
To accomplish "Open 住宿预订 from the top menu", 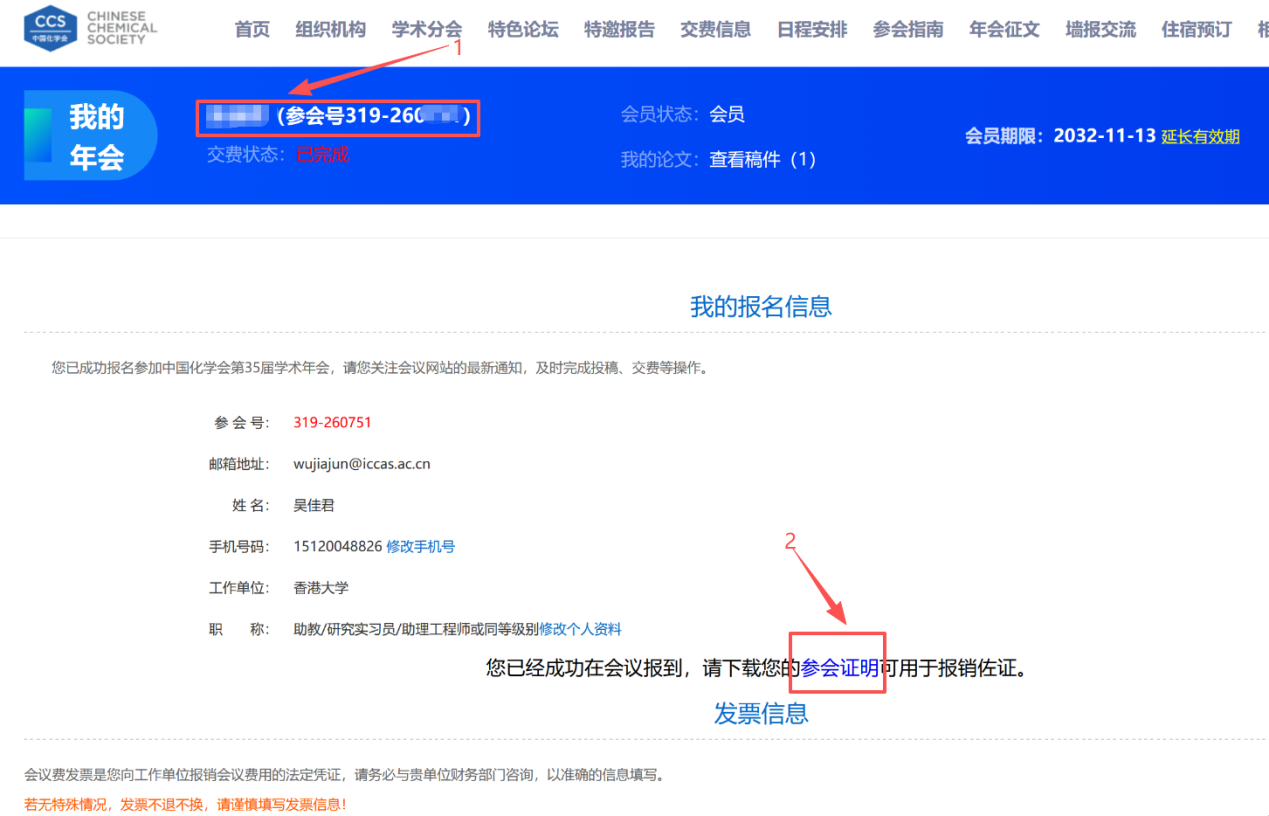I will coord(1196,30).
